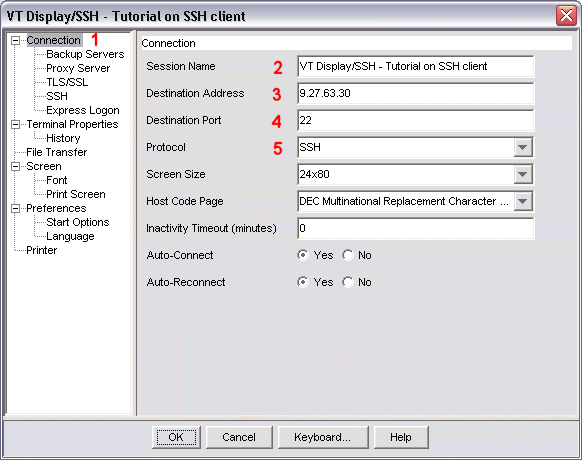Click the Destination Address field
This screenshot has height=460, width=582.
pos(415,94)
